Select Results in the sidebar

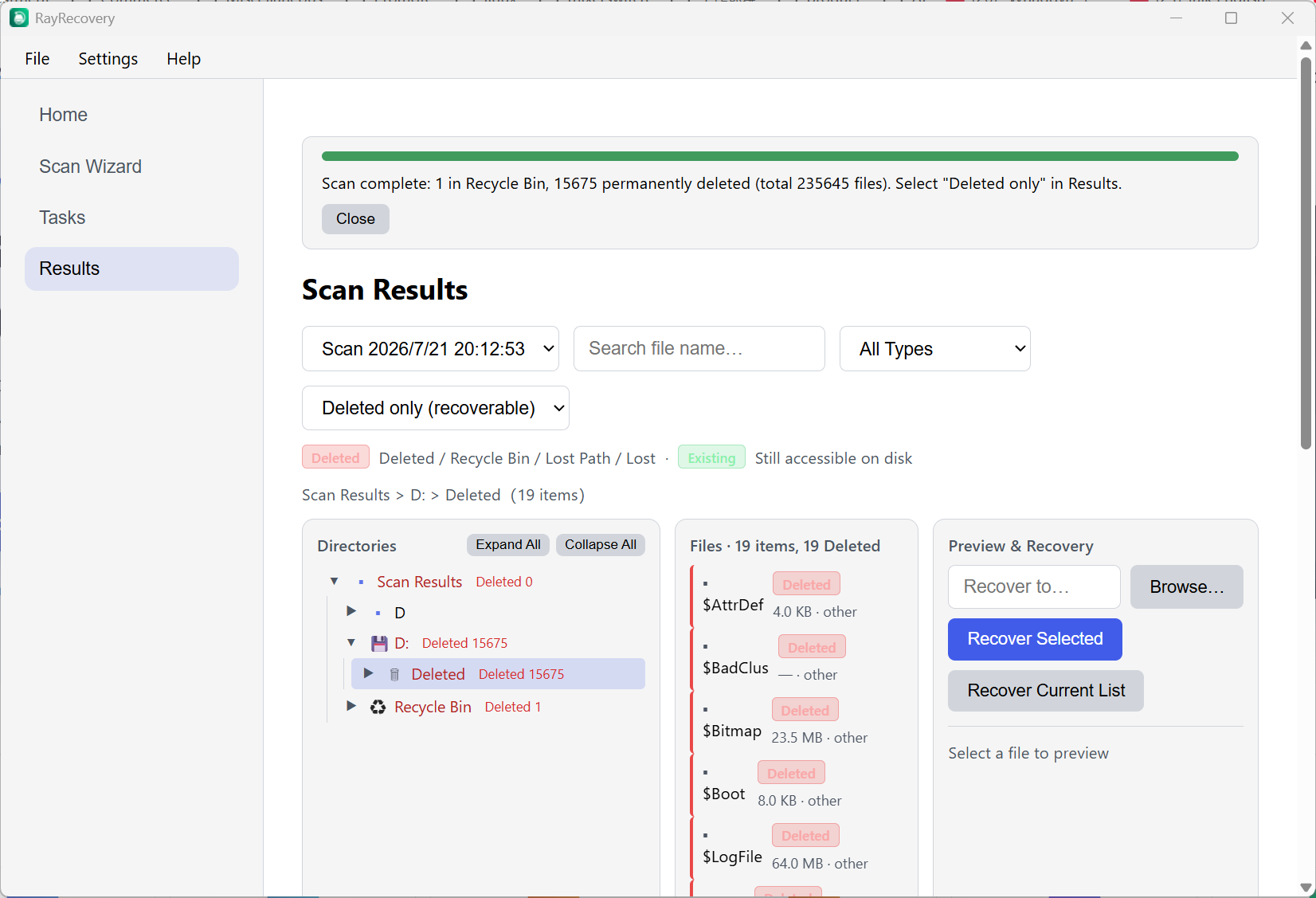(131, 269)
